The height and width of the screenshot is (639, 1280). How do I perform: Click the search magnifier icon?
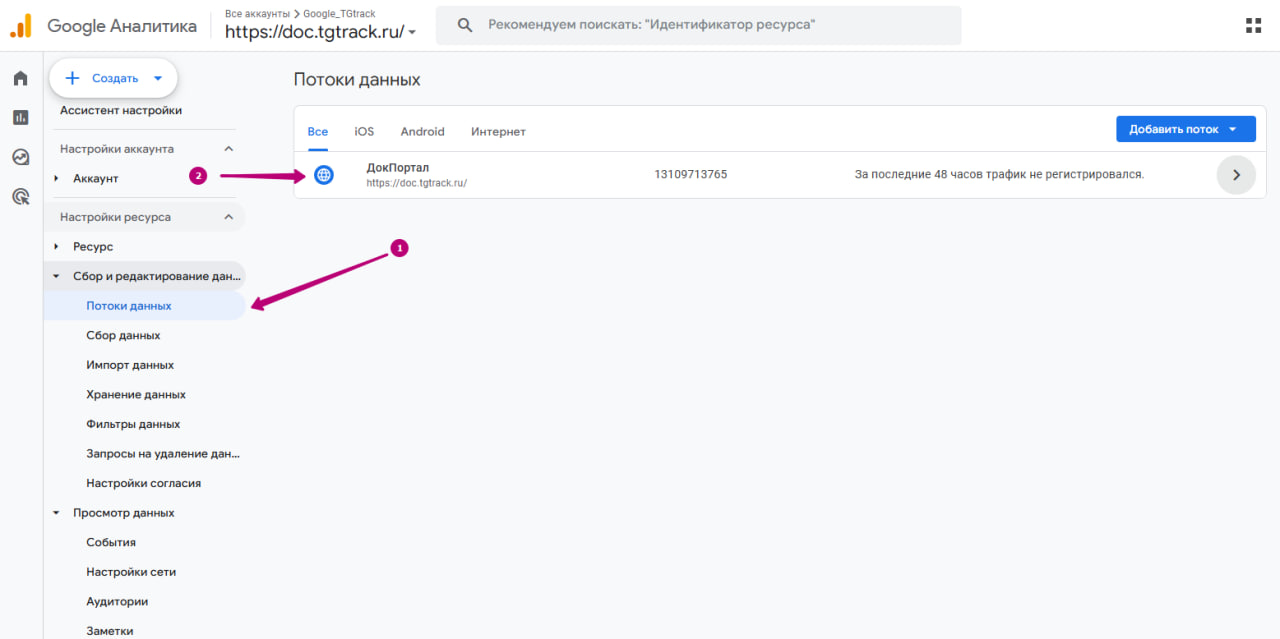click(x=465, y=25)
